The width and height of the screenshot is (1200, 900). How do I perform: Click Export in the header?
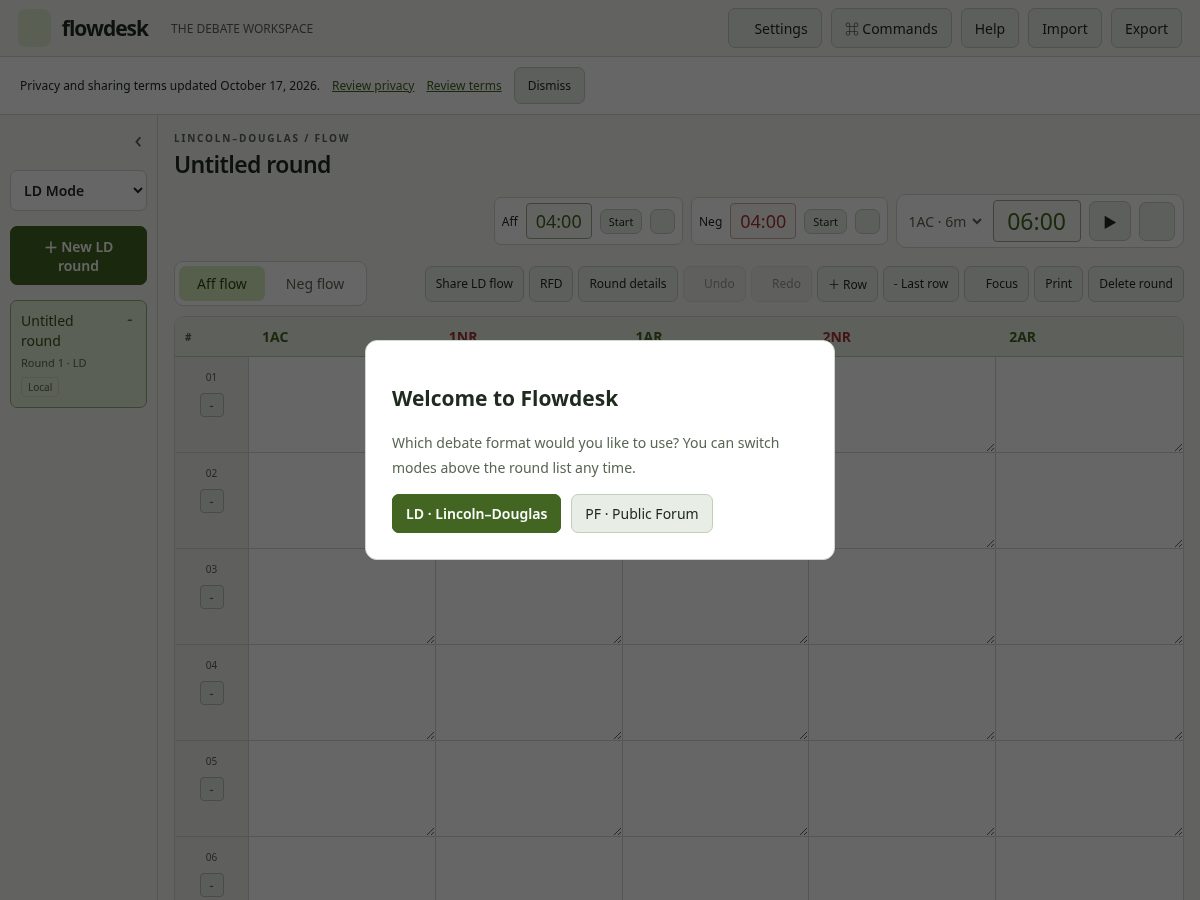click(x=1146, y=28)
